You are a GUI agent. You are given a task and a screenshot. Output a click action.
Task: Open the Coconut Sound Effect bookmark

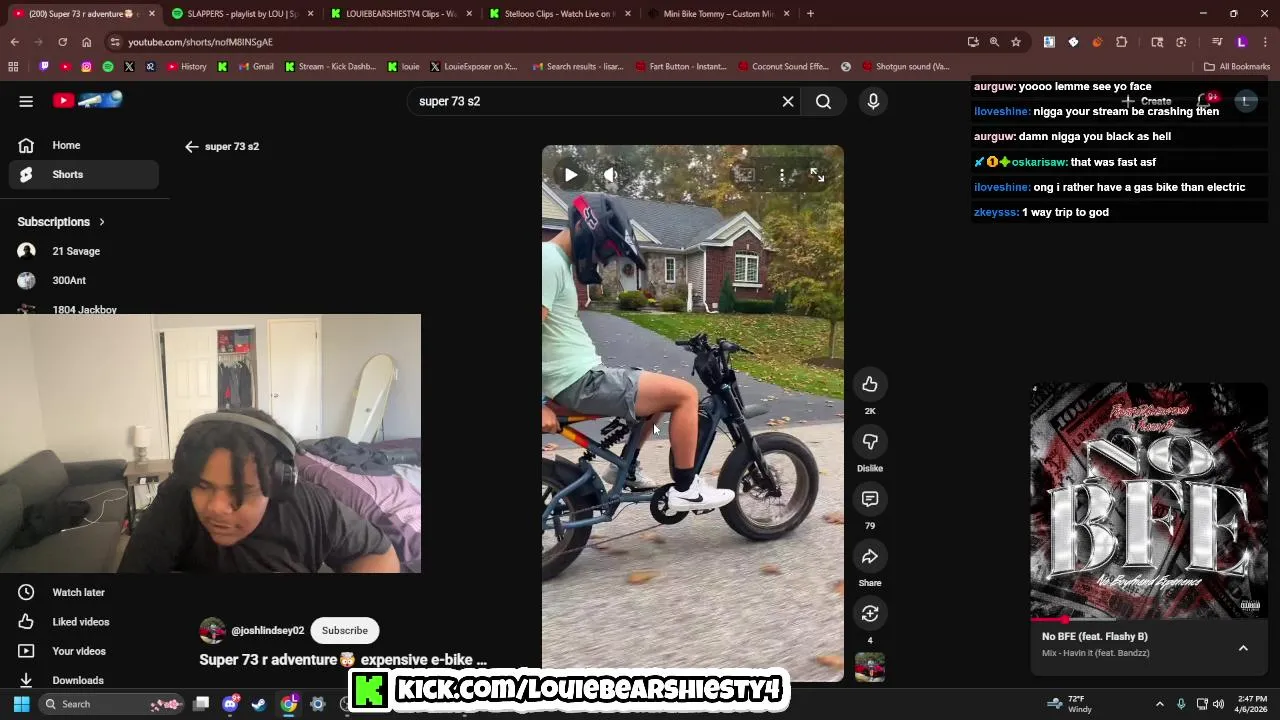point(783,67)
